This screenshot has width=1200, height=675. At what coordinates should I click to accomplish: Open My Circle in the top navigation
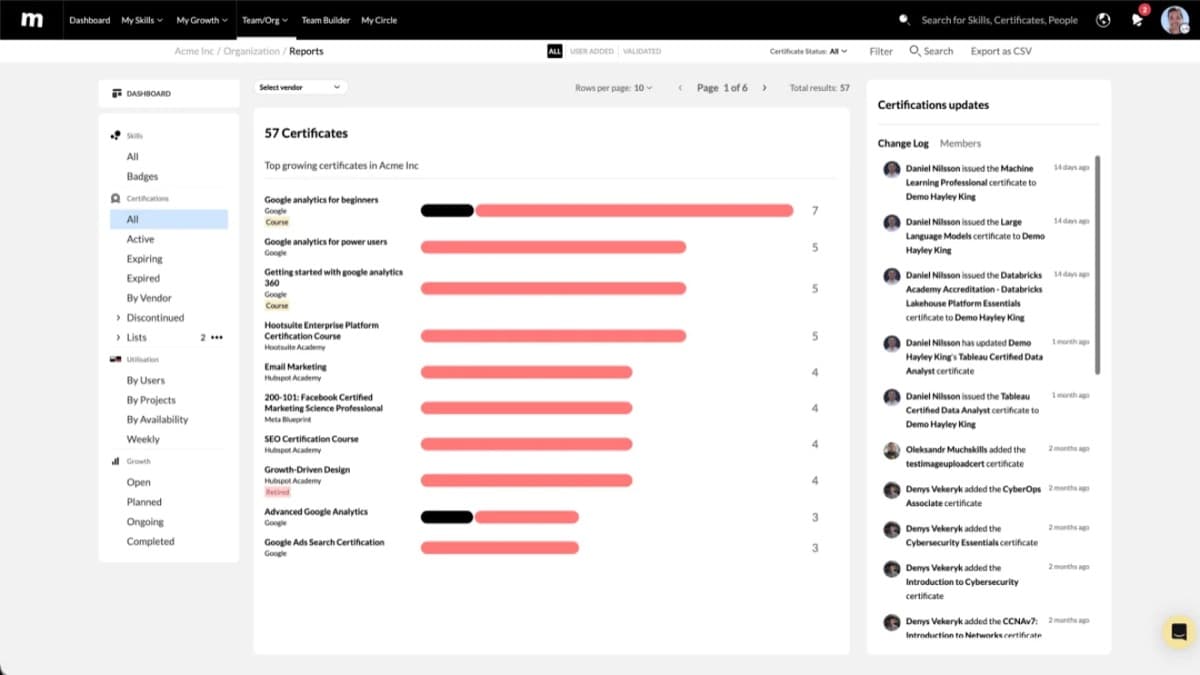pos(379,20)
